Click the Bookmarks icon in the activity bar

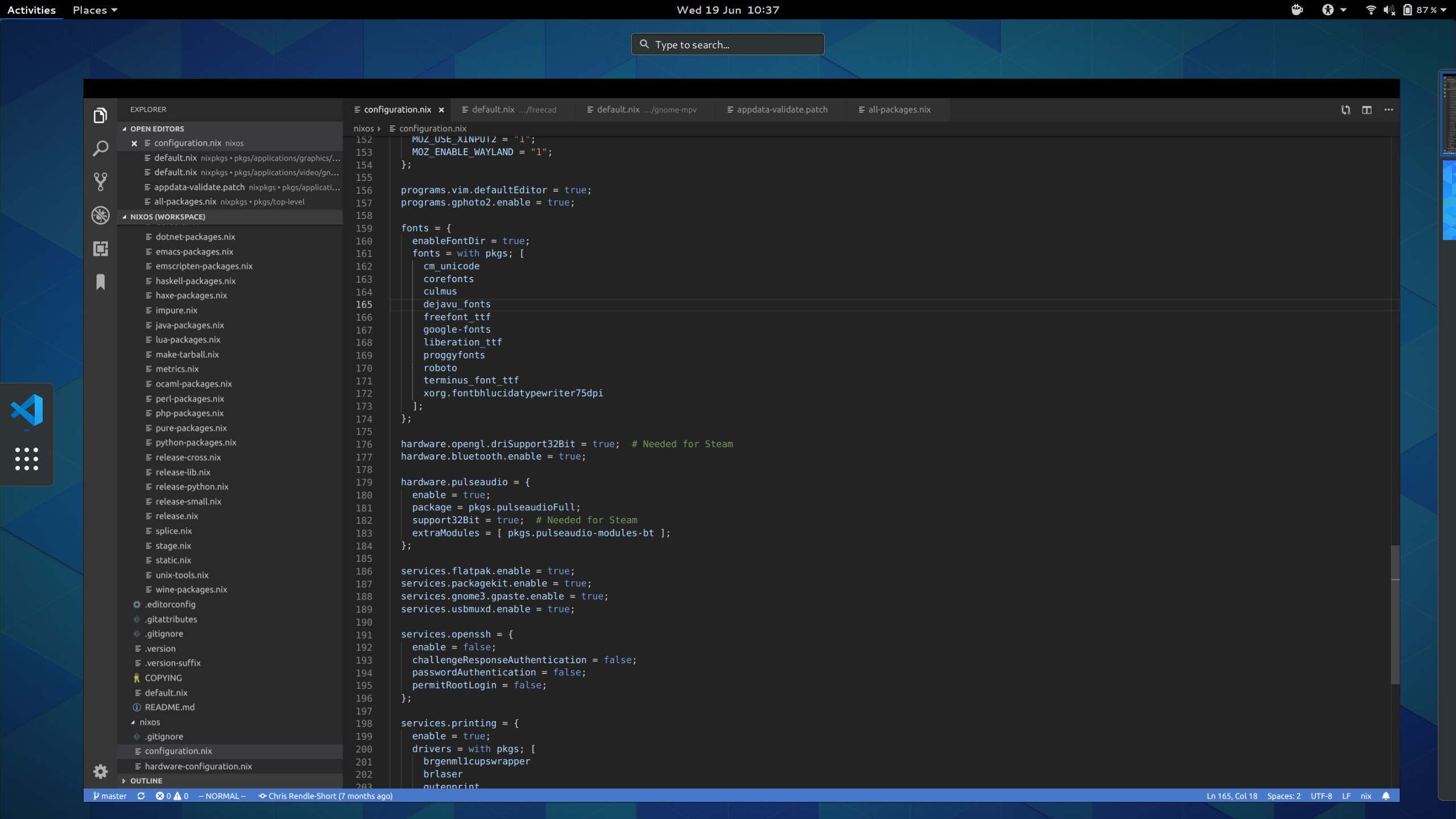[100, 282]
